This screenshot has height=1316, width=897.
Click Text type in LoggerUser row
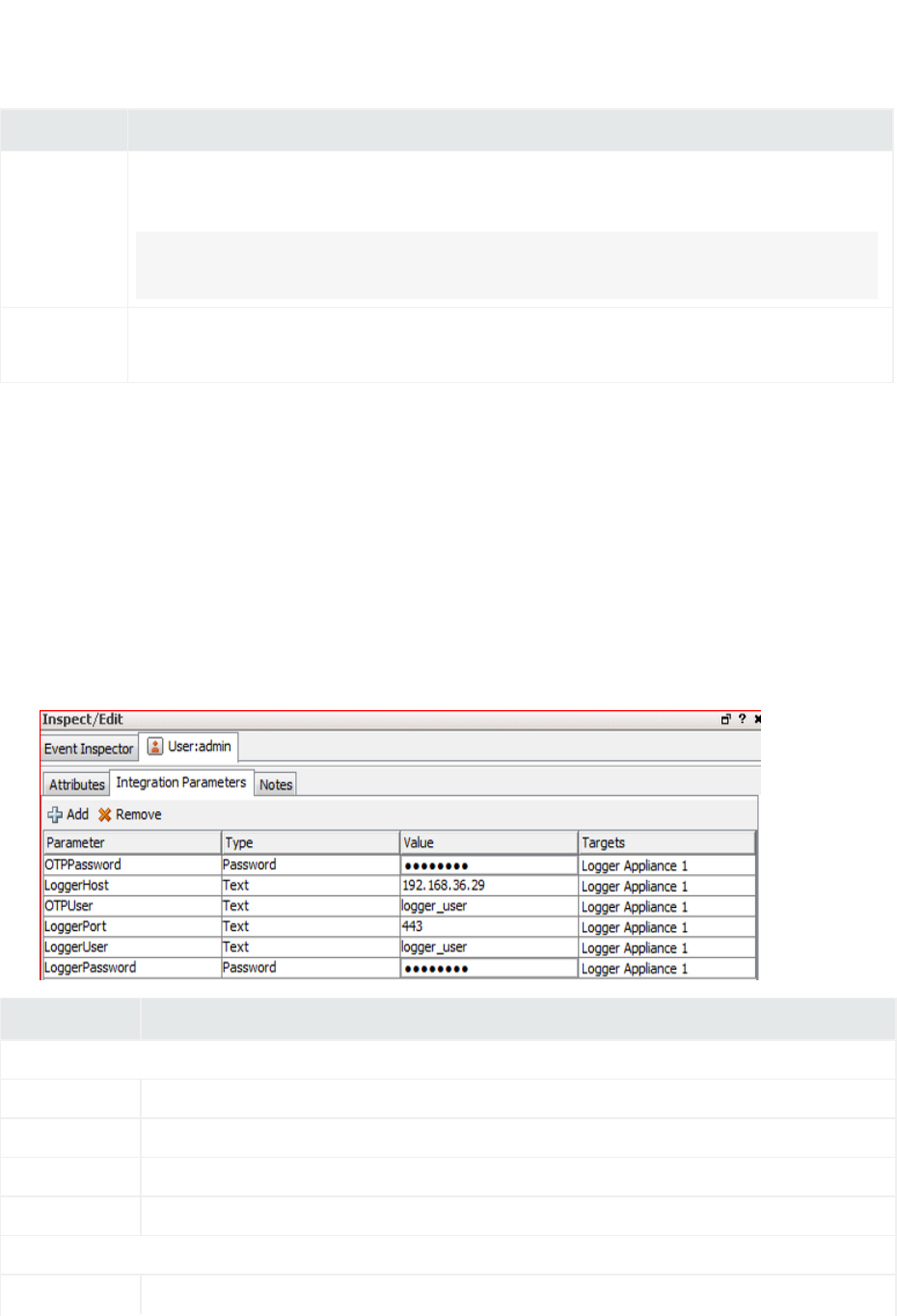311,947
